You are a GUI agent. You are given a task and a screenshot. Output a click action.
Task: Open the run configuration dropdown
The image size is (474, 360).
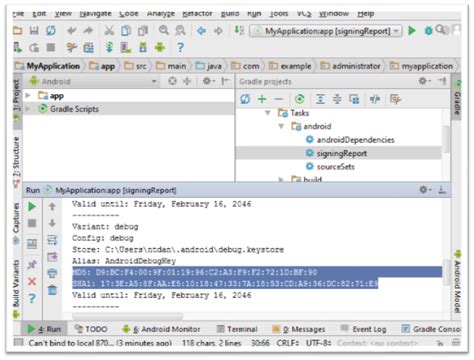tap(326, 31)
